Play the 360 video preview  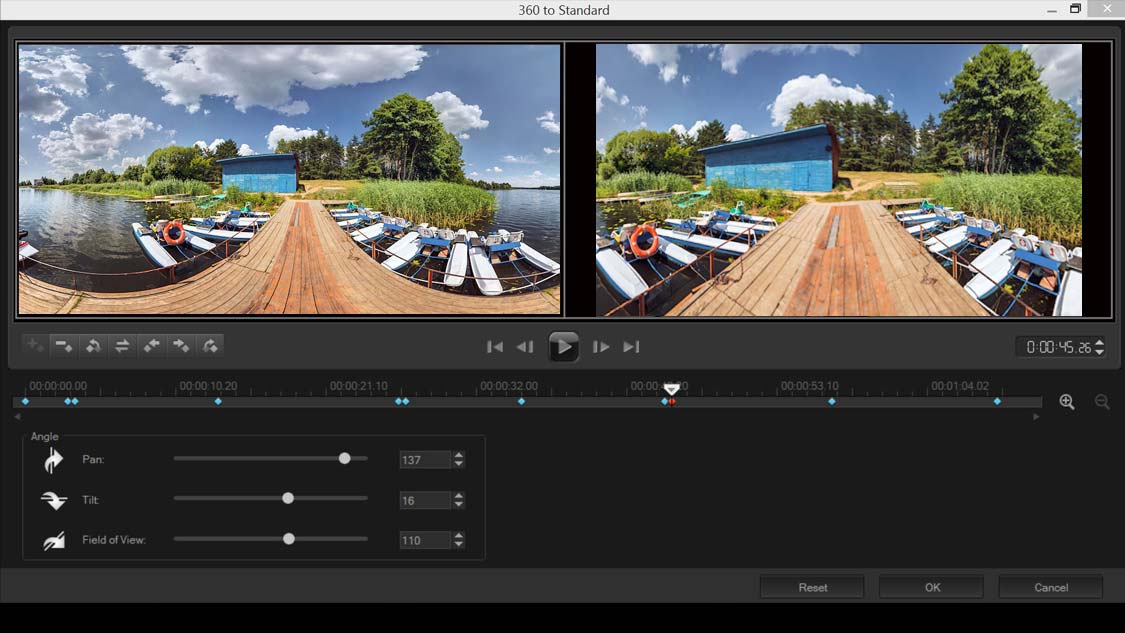tap(563, 347)
